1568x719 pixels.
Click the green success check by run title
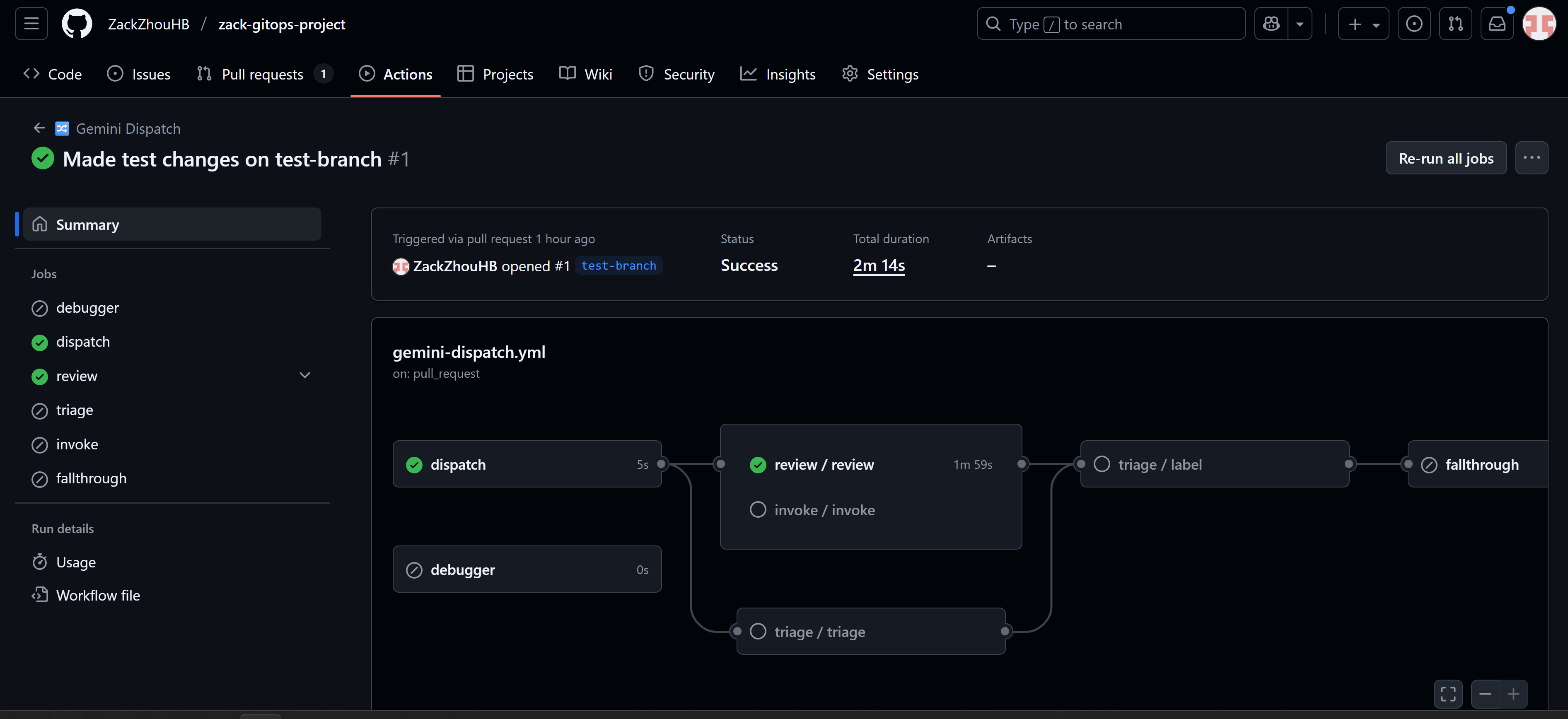click(x=43, y=158)
